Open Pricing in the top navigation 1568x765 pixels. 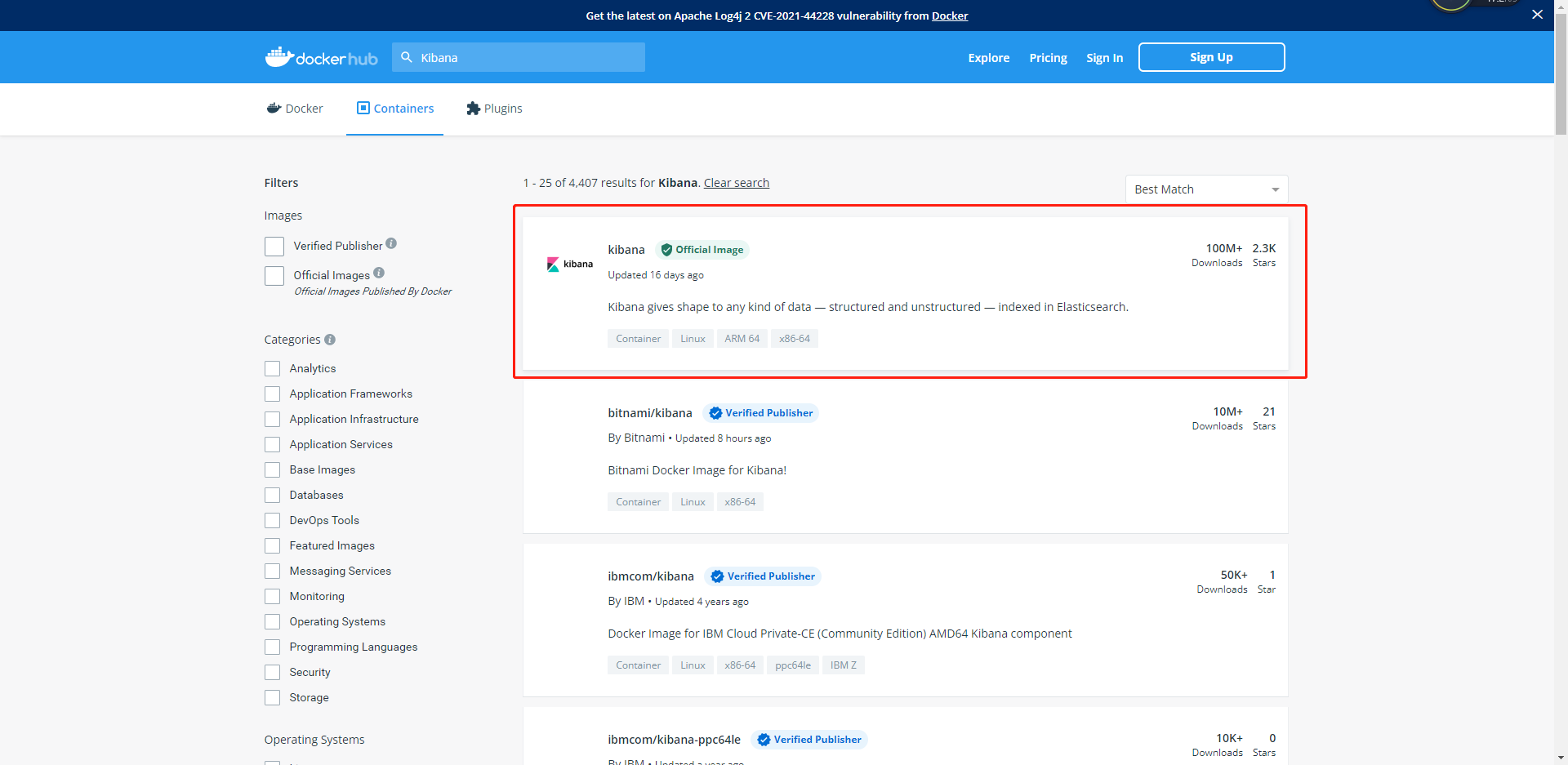1048,58
